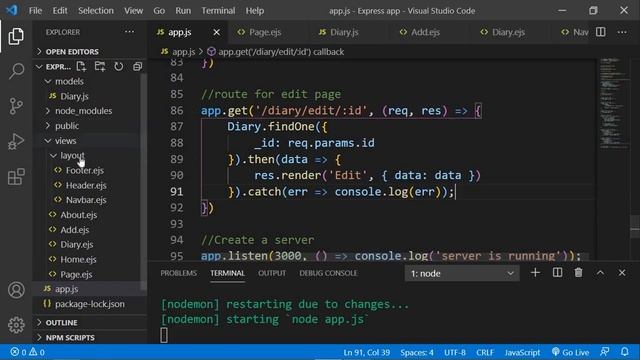Kill the terminal with trash icon

578,273
